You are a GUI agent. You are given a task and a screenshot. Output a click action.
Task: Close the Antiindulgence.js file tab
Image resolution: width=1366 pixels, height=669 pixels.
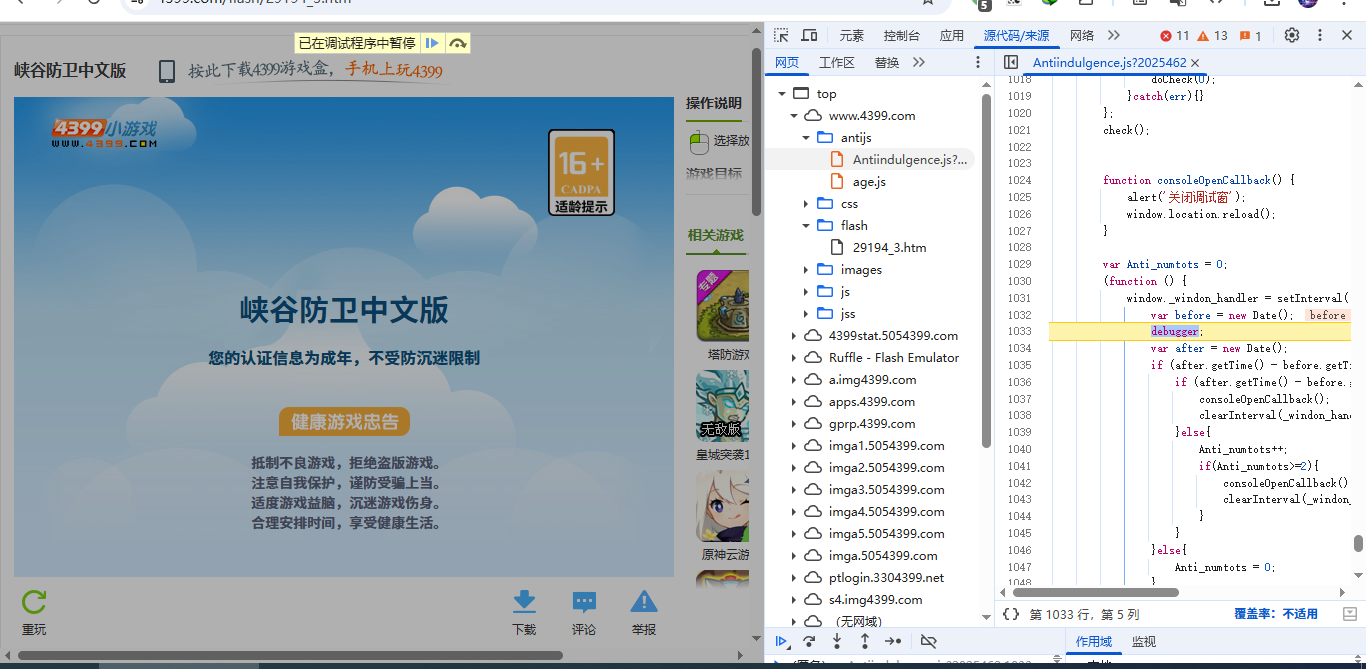[x=1195, y=62]
